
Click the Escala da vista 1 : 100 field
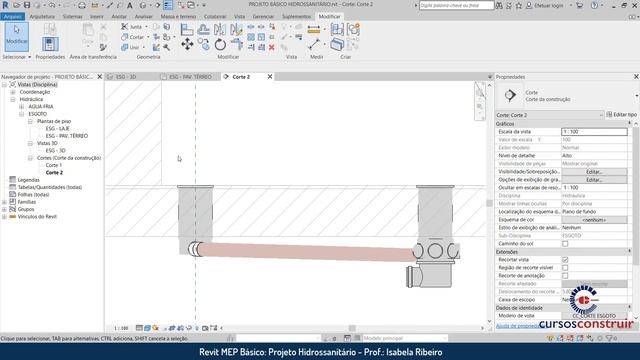click(x=594, y=132)
